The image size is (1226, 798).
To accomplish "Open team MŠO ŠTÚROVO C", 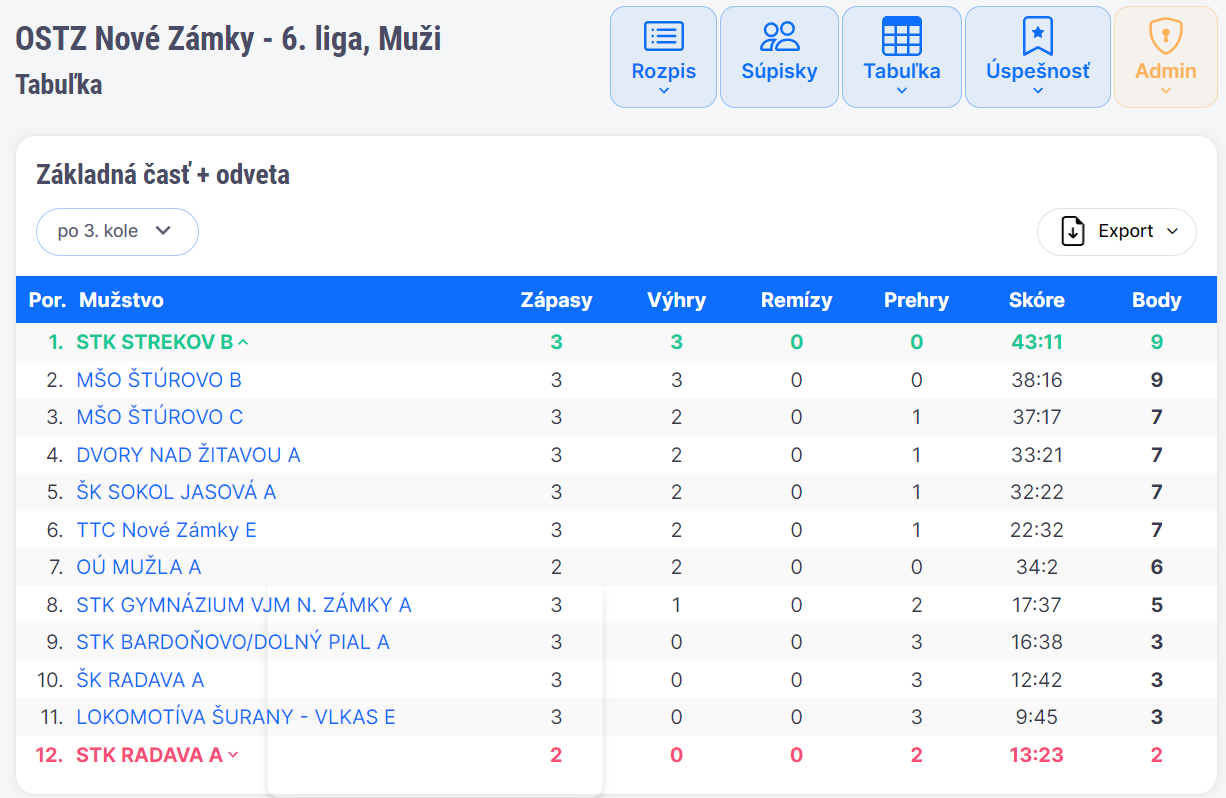I will 160,417.
